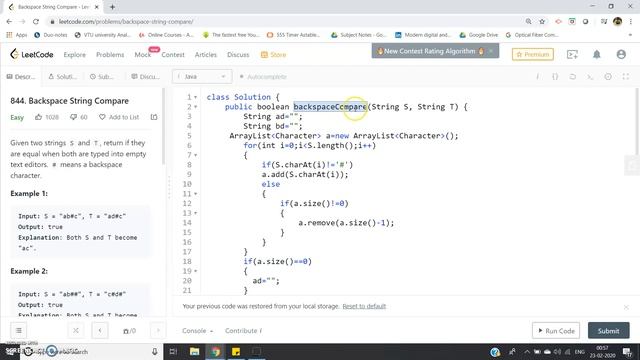Switch to the Submissions tab
This screenshot has width=640, height=360.
(x=102, y=77)
